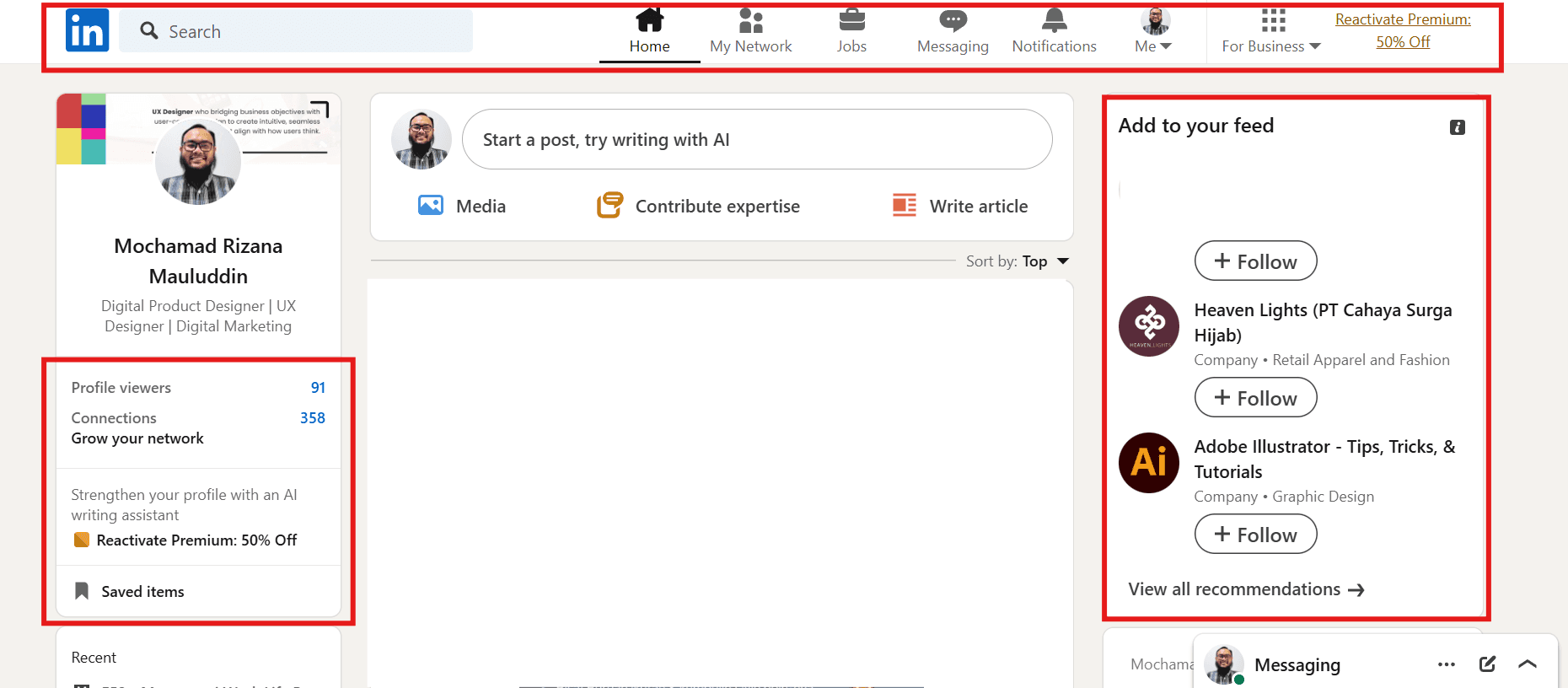Click the Premium gold square icon
1568x688 pixels.
pyautogui.click(x=82, y=540)
